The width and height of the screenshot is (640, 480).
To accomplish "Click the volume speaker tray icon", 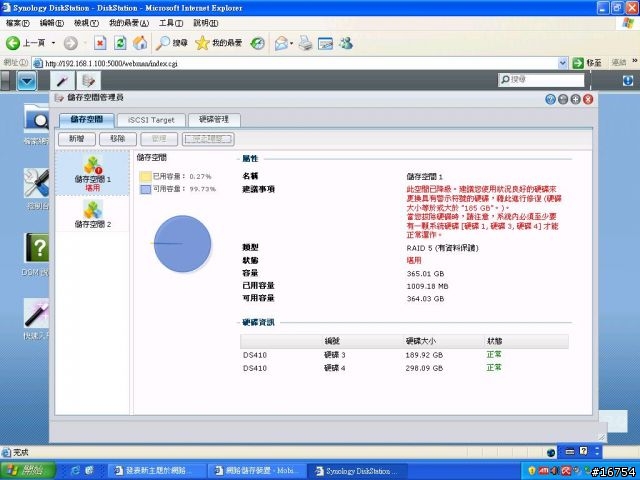I will (x=555, y=471).
